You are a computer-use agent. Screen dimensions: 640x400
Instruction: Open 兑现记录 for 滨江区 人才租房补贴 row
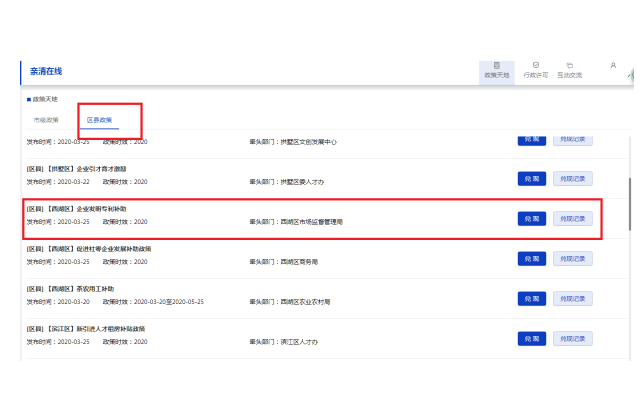click(572, 339)
